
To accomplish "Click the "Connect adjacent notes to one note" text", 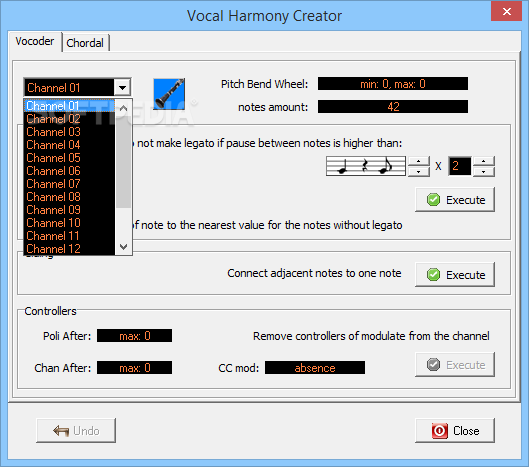I will point(314,273).
